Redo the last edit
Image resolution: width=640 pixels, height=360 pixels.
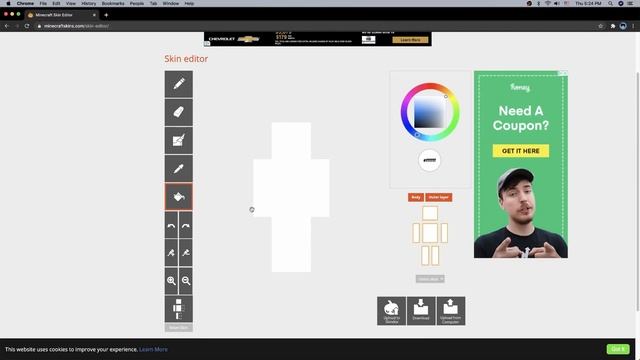pyautogui.click(x=186, y=225)
